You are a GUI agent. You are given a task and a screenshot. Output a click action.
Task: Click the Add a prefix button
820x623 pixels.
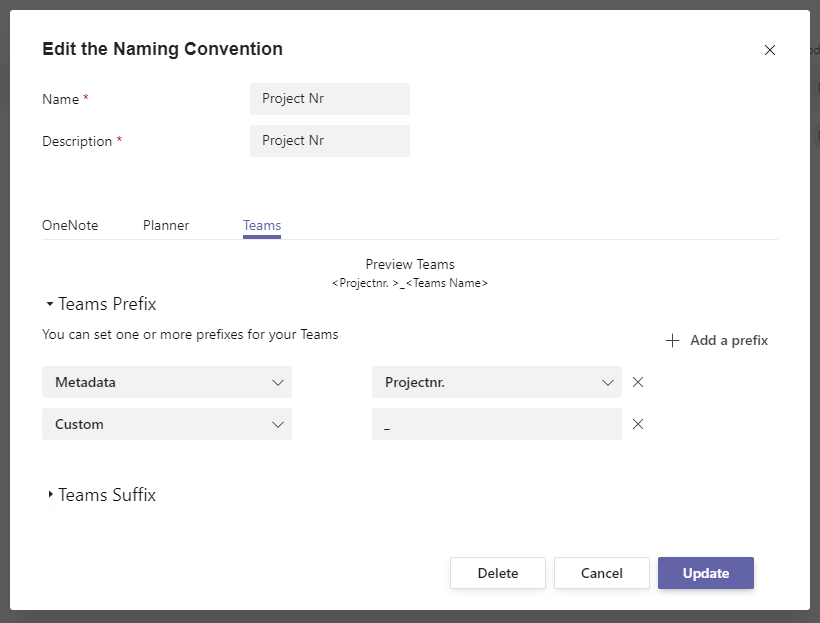716,341
